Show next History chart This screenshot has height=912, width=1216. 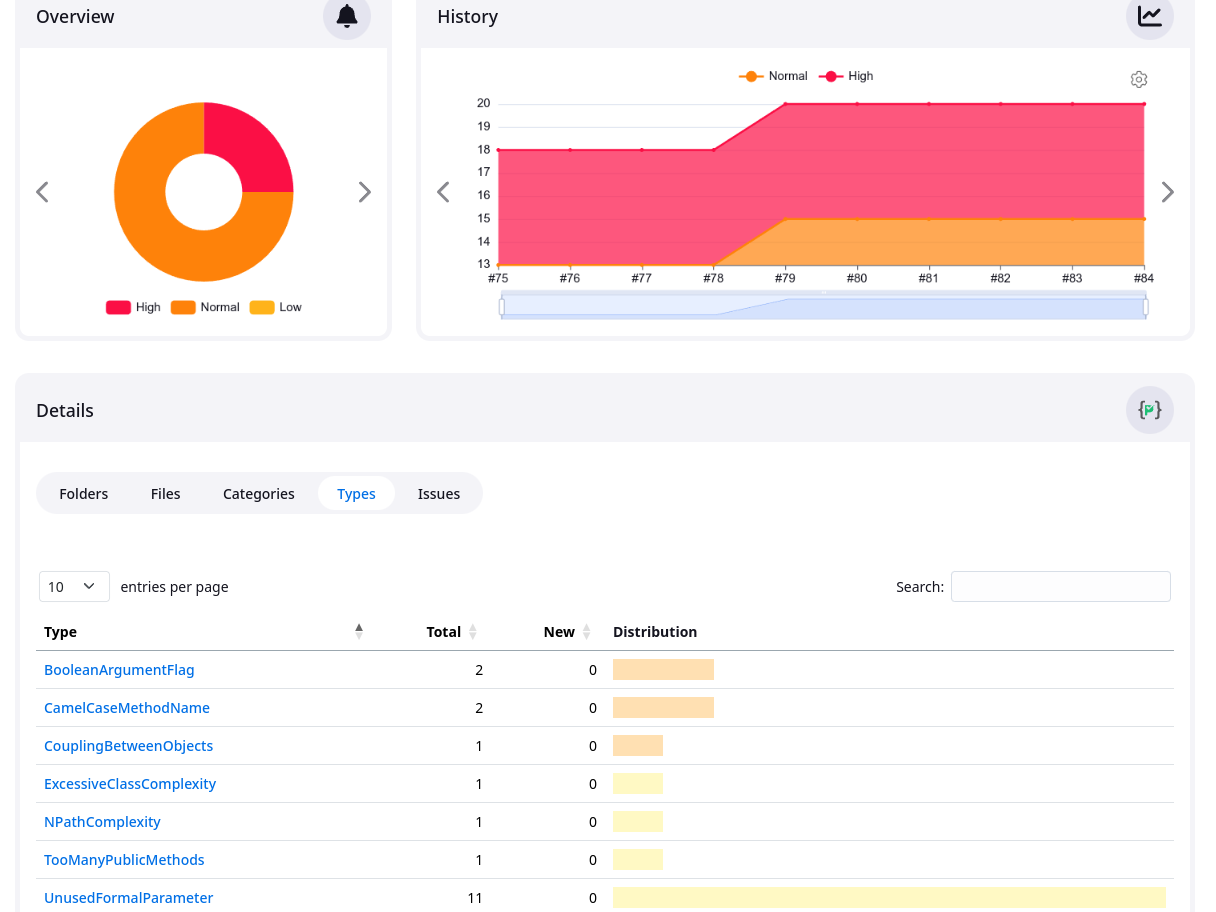tap(1167, 192)
